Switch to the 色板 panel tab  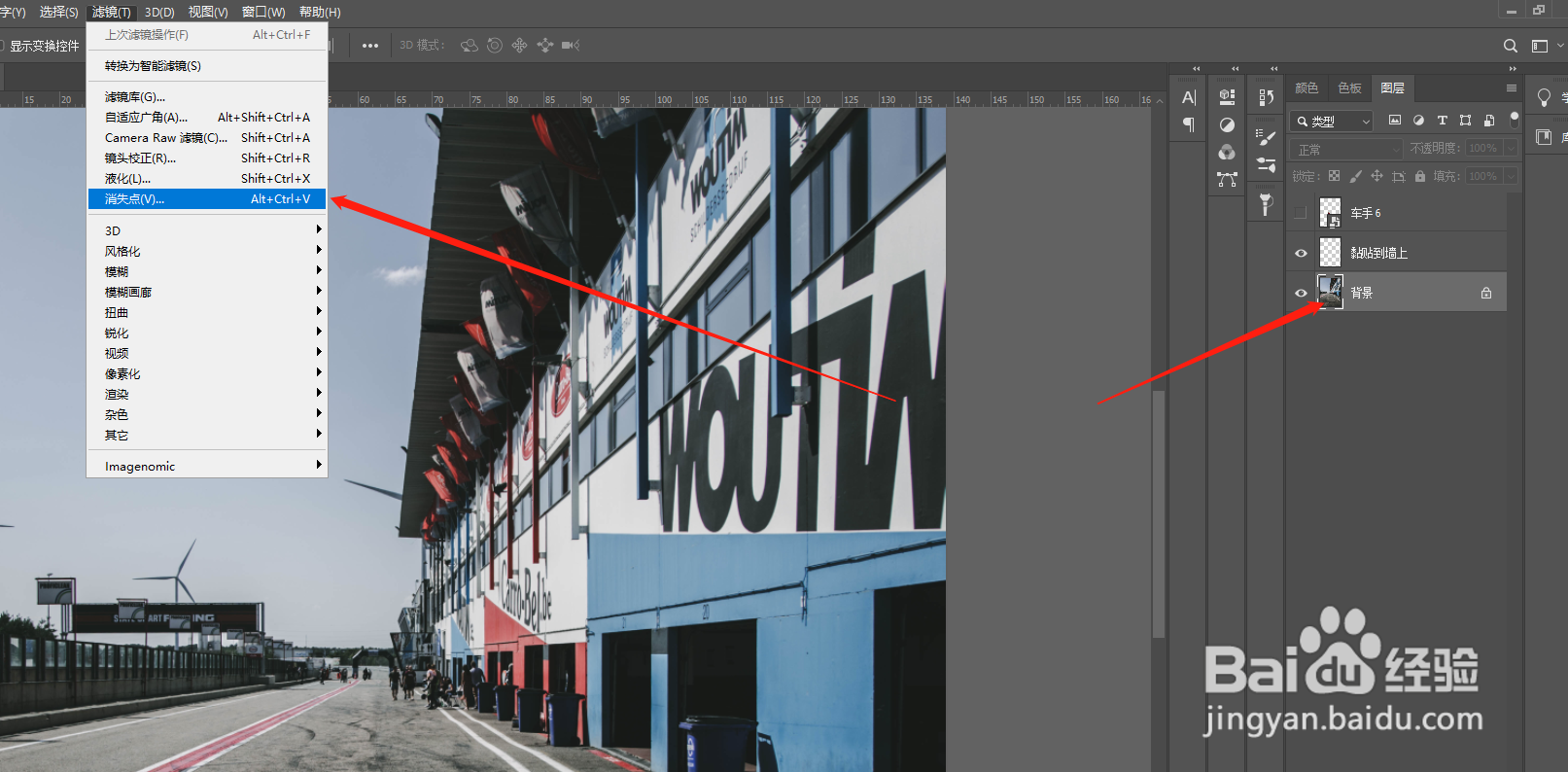point(1349,88)
